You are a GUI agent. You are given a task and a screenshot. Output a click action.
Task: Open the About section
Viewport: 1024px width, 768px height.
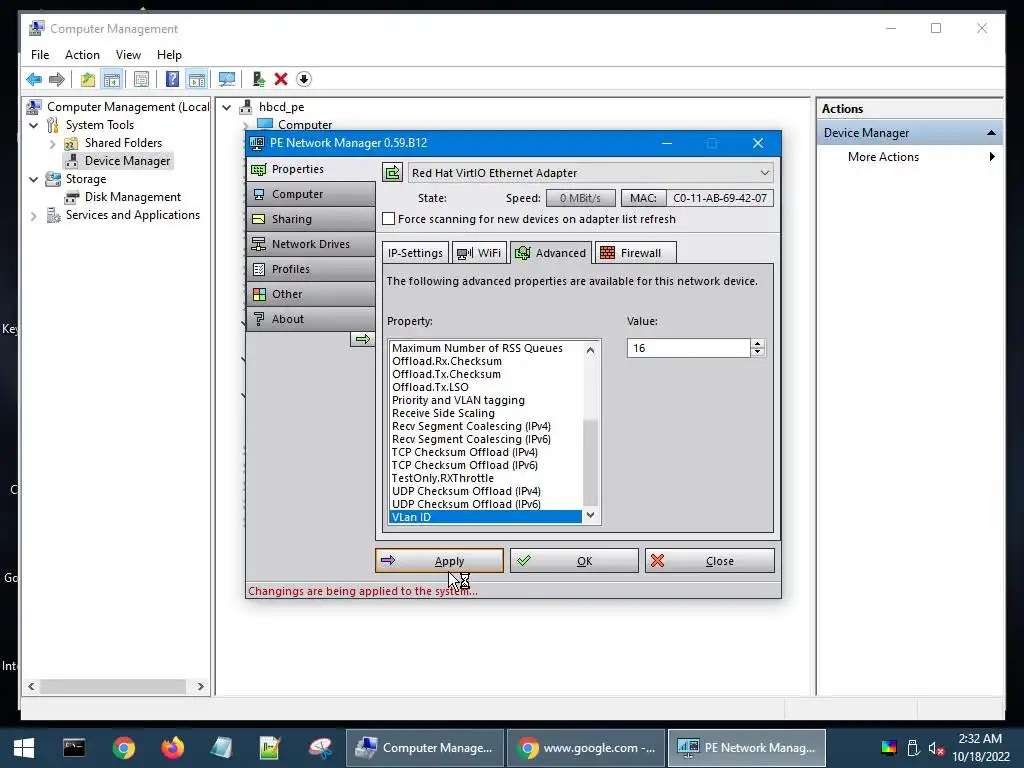coord(311,319)
